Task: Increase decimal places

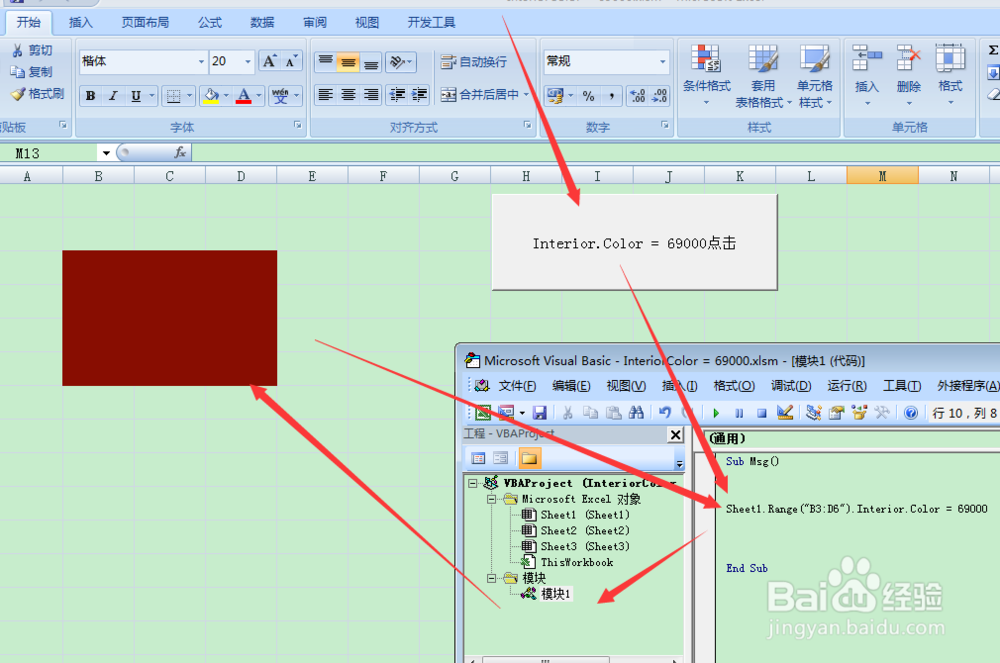Action: point(638,96)
